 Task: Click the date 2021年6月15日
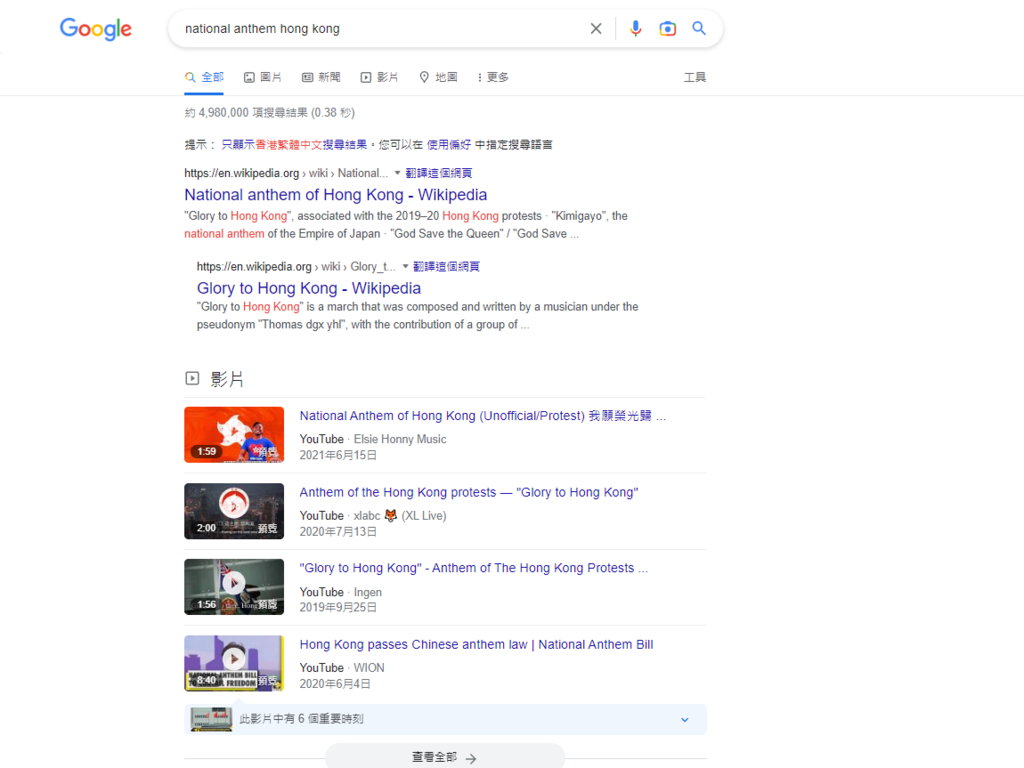click(x=338, y=455)
